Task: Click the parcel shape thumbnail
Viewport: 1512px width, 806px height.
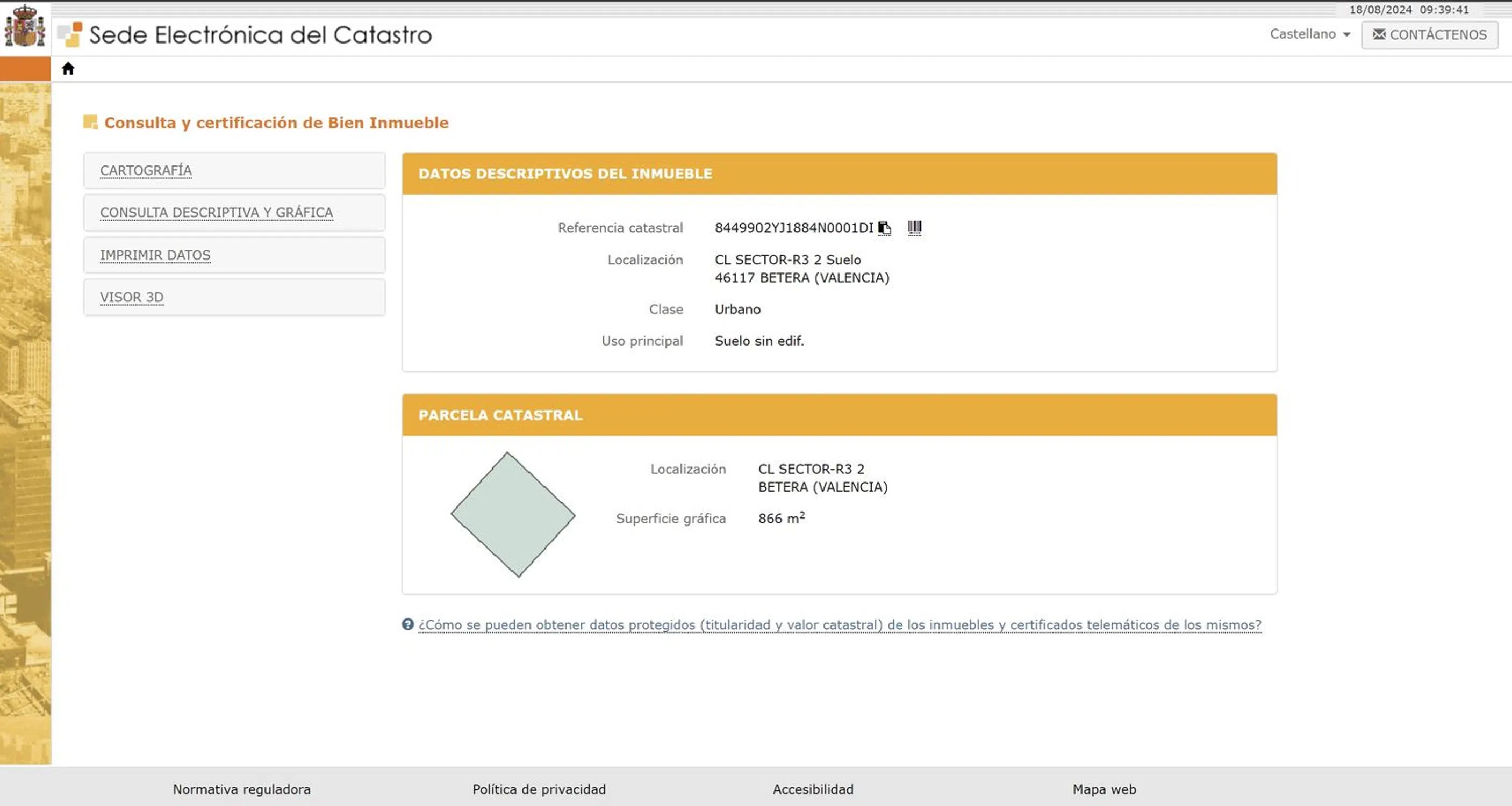Action: pos(512,514)
